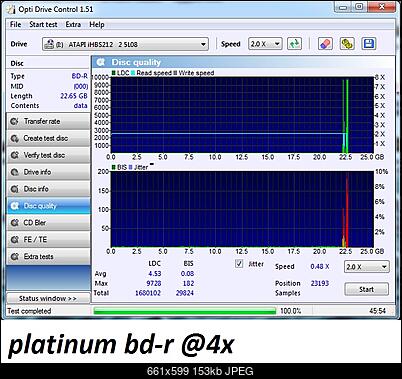Click the LDC total value 1680102
This screenshot has width=402, height=379.
coord(148,293)
